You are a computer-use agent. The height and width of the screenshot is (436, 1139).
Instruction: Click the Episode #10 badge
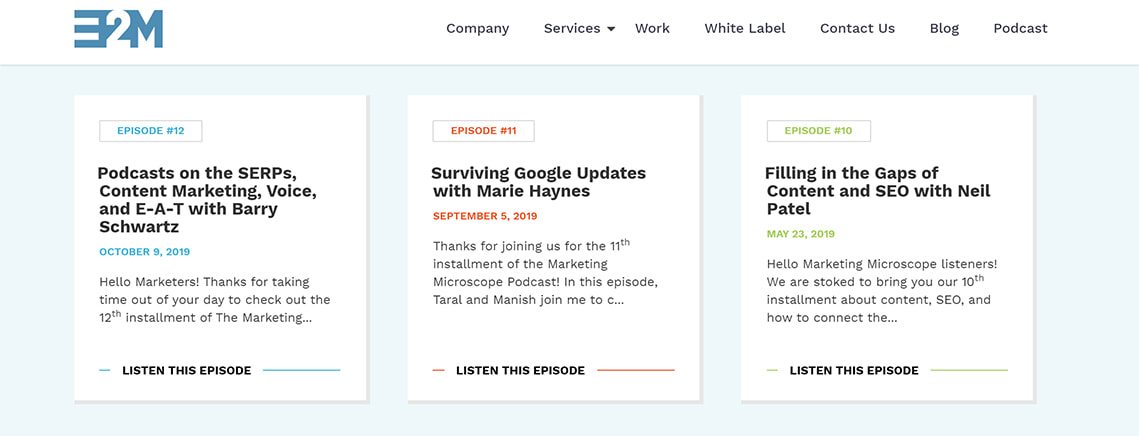click(x=818, y=131)
